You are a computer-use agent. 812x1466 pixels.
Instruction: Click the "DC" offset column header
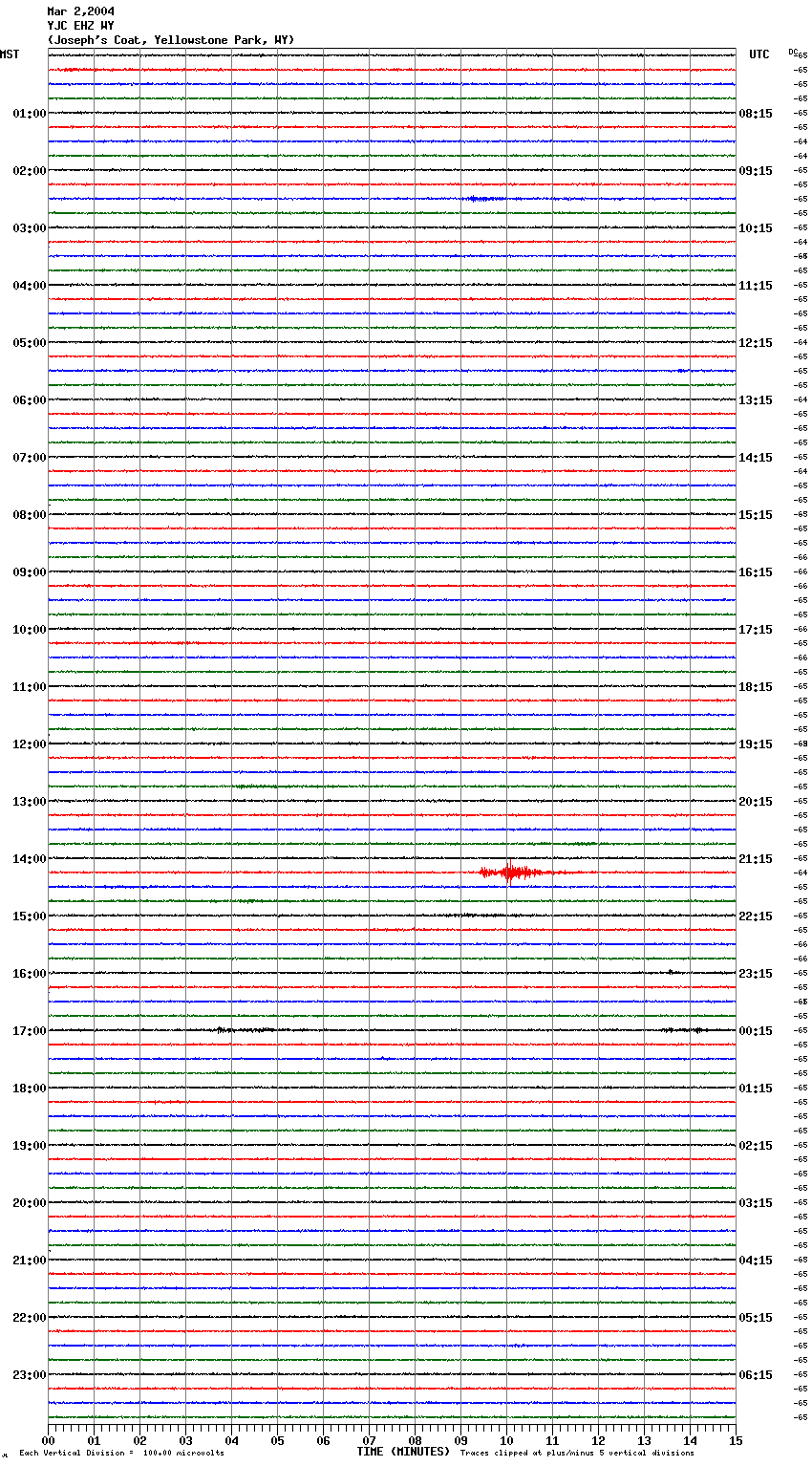793,52
